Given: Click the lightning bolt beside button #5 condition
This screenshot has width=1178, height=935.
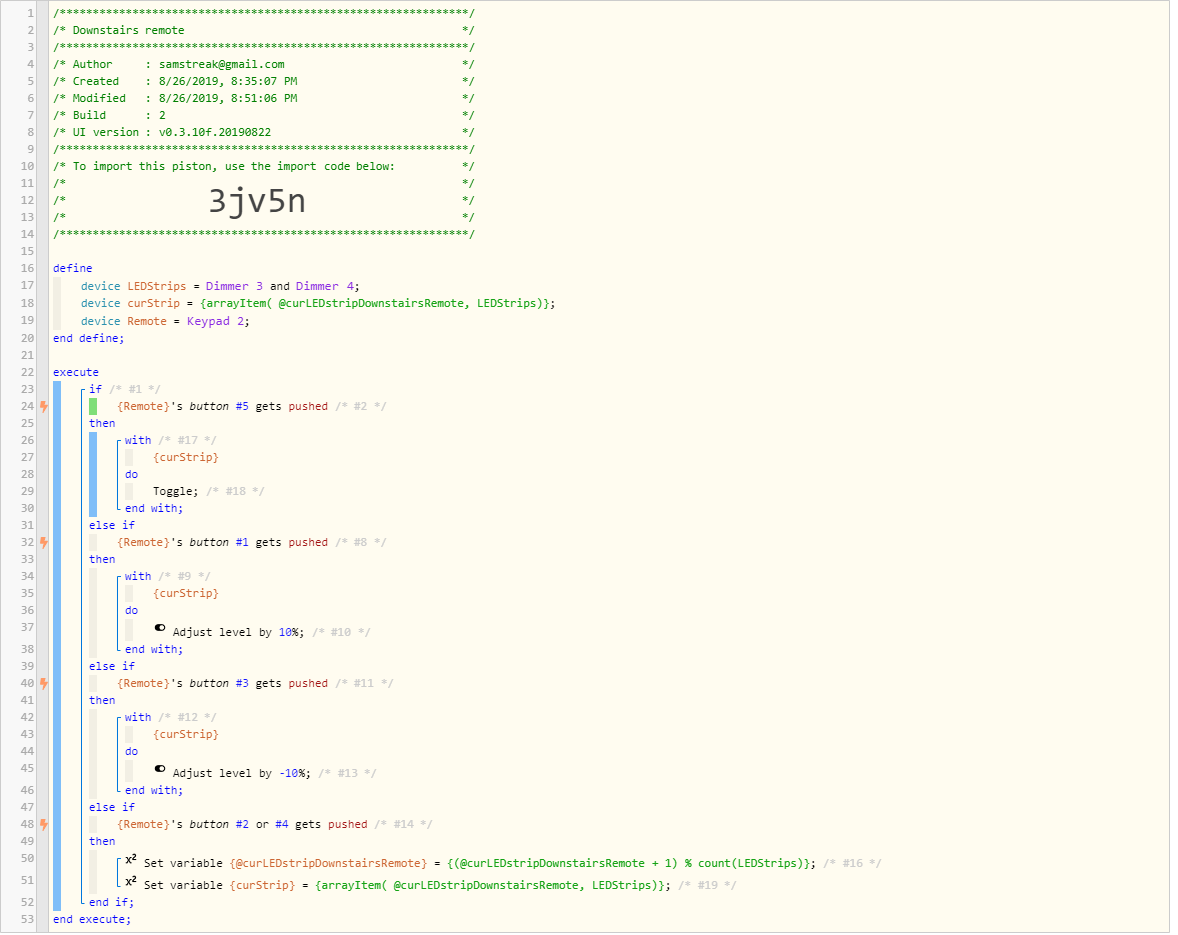Looking at the screenshot, I should pos(44,406).
